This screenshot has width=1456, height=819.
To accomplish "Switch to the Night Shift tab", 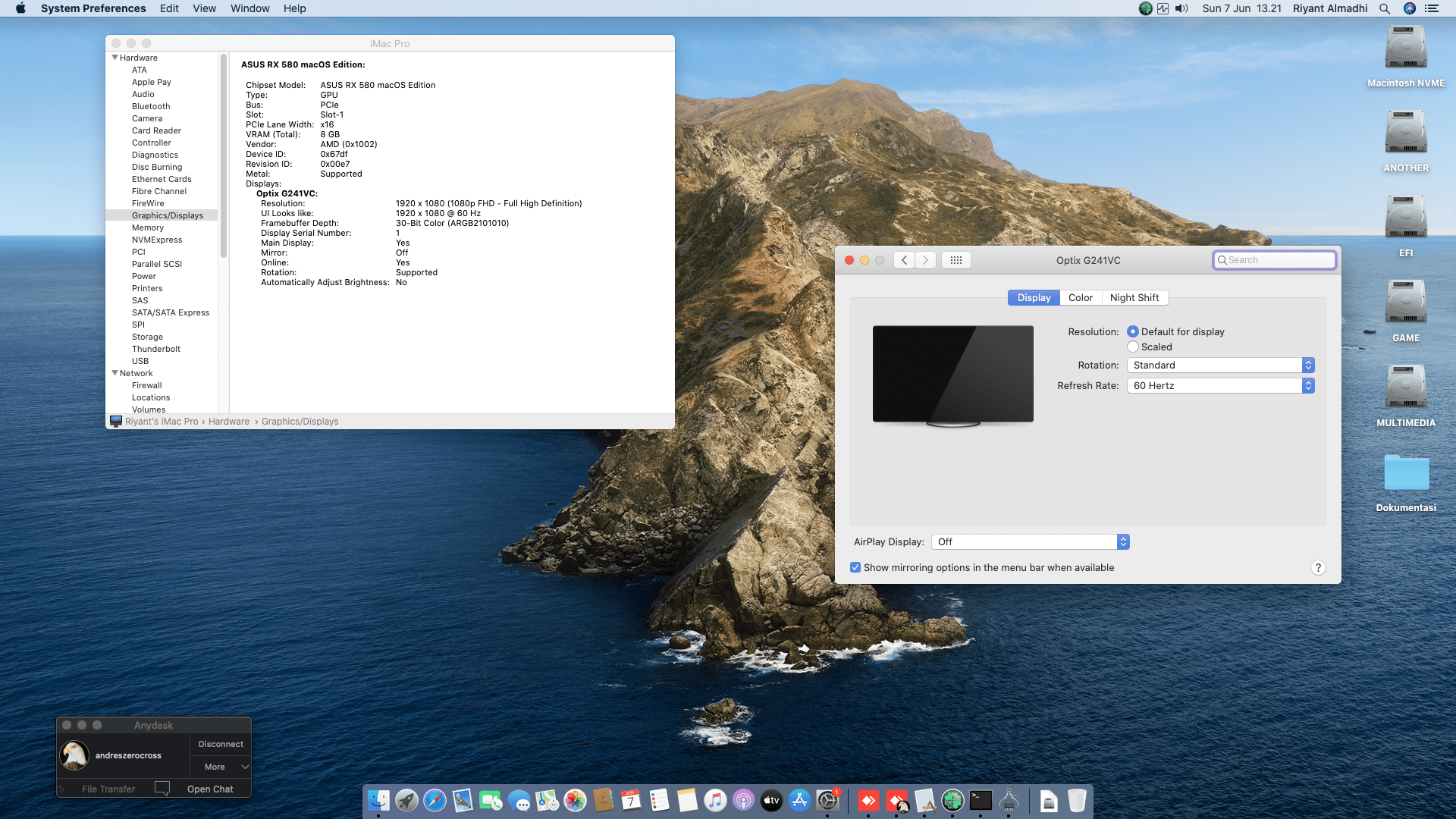I will click(1134, 297).
